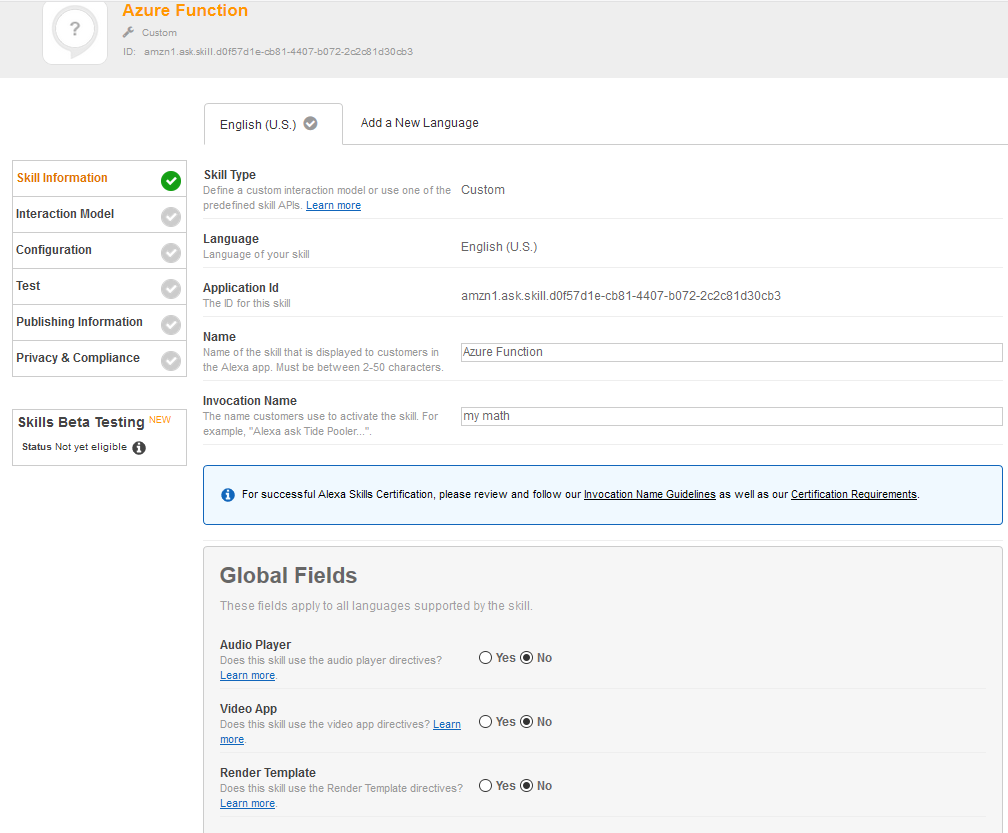Open the Privacy & Compliance section
This screenshot has height=833, width=1008.
[100, 359]
